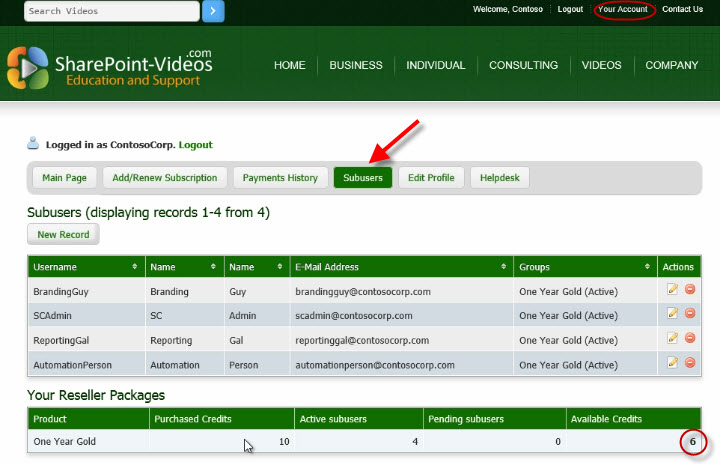
Task: Open the Helpdesk tab
Action: (x=500, y=178)
